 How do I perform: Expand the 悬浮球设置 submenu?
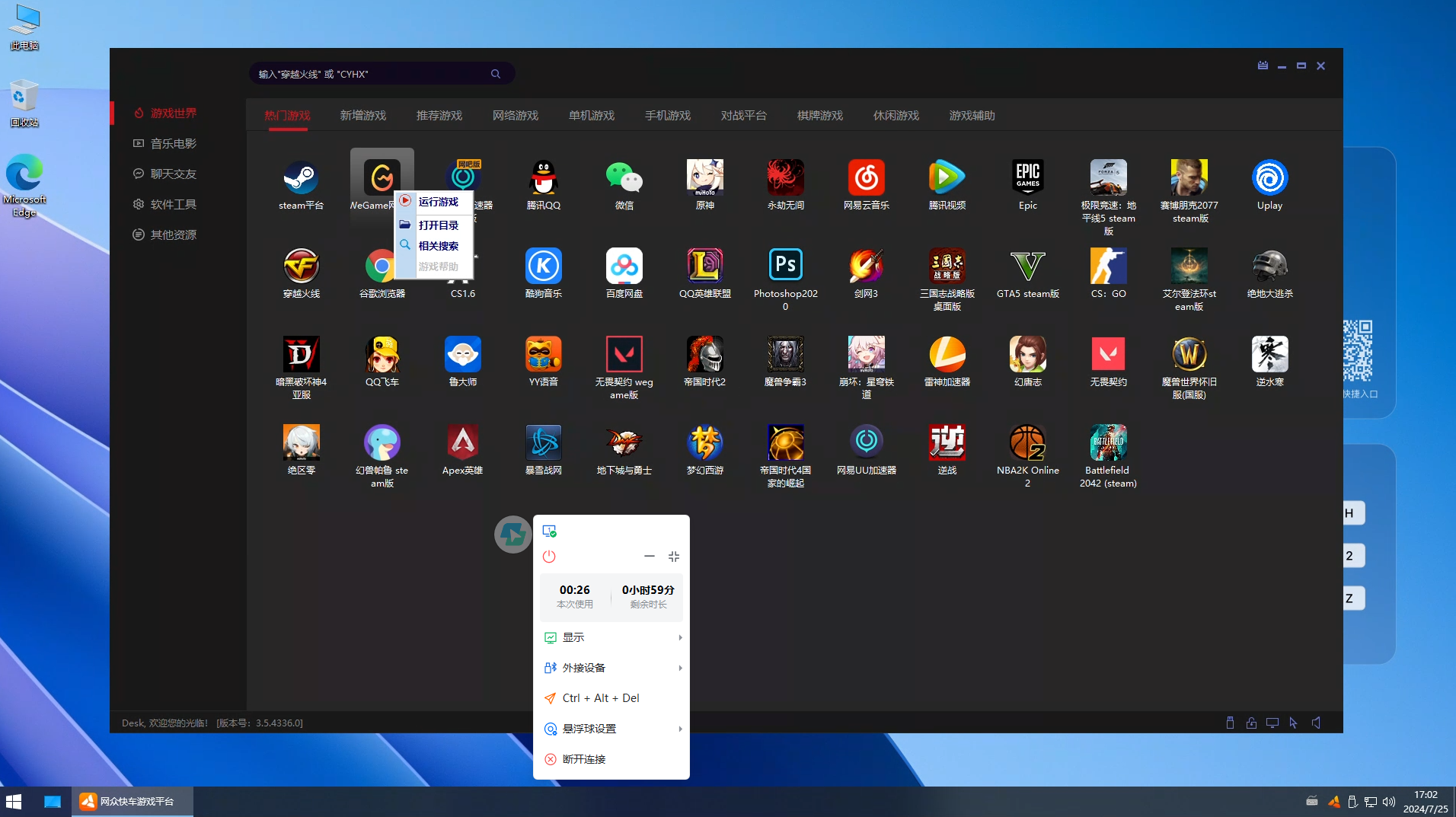[611, 729]
